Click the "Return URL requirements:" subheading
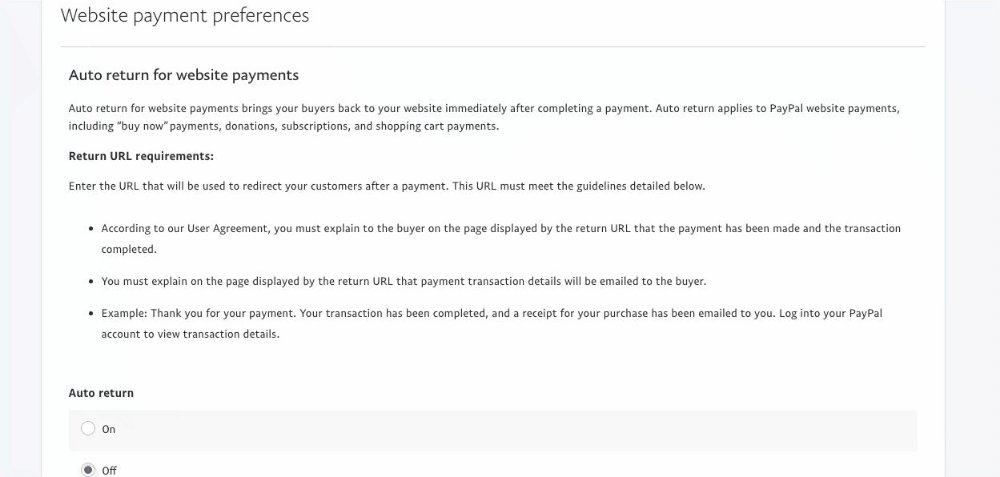The width and height of the screenshot is (1000, 477). tap(141, 156)
